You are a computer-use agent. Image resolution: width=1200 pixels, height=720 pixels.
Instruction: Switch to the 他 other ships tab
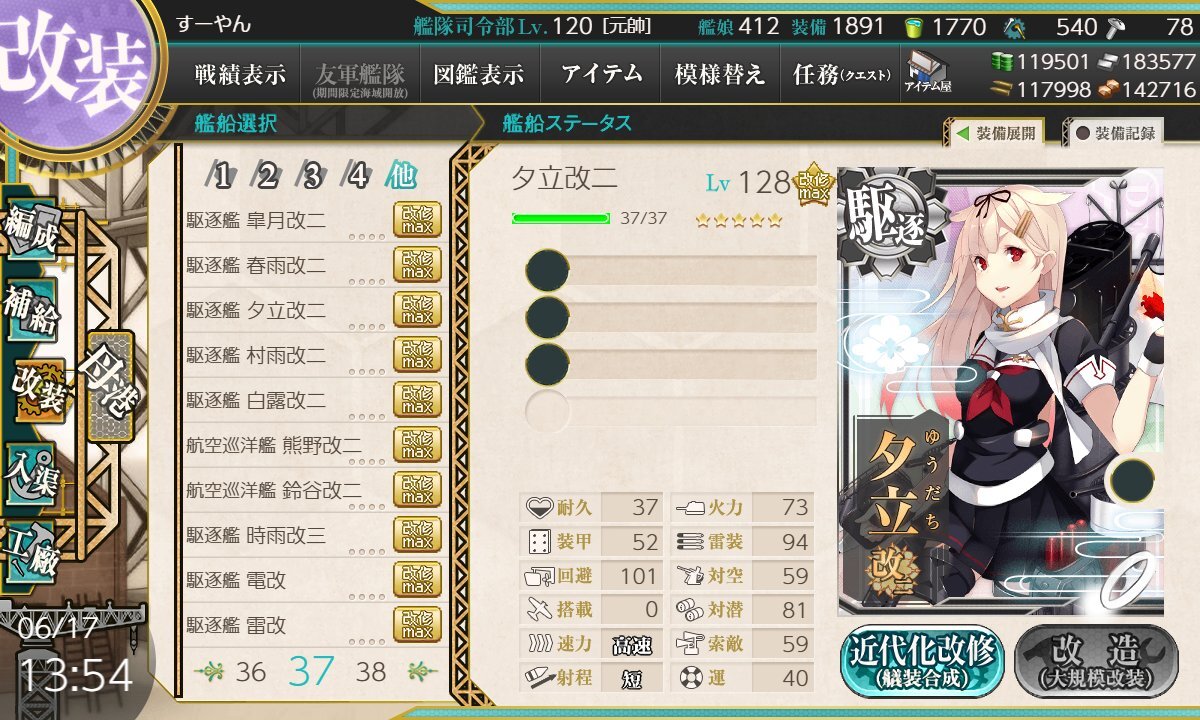point(402,177)
